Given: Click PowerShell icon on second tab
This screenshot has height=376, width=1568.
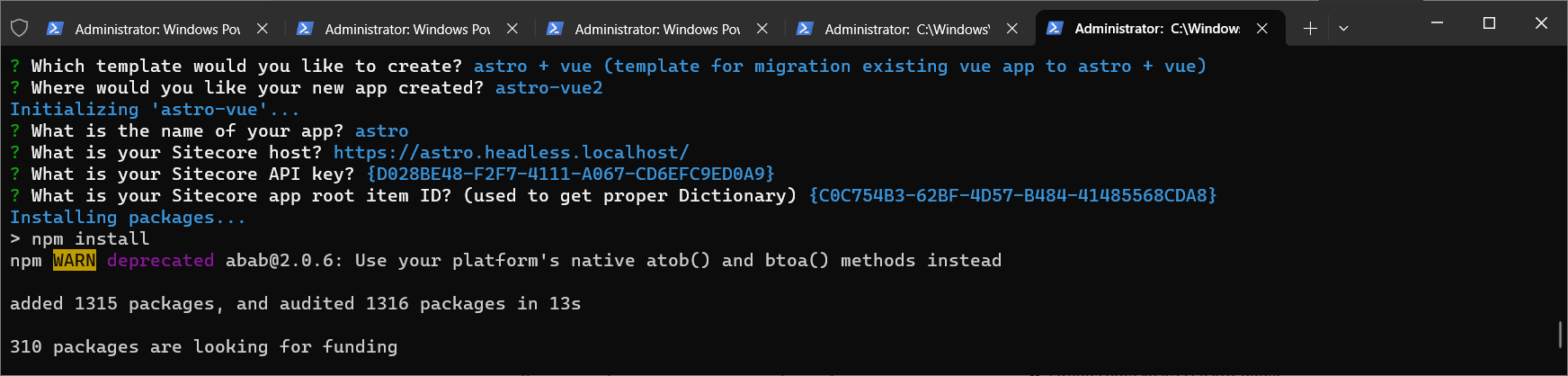Looking at the screenshot, I should coord(305,29).
